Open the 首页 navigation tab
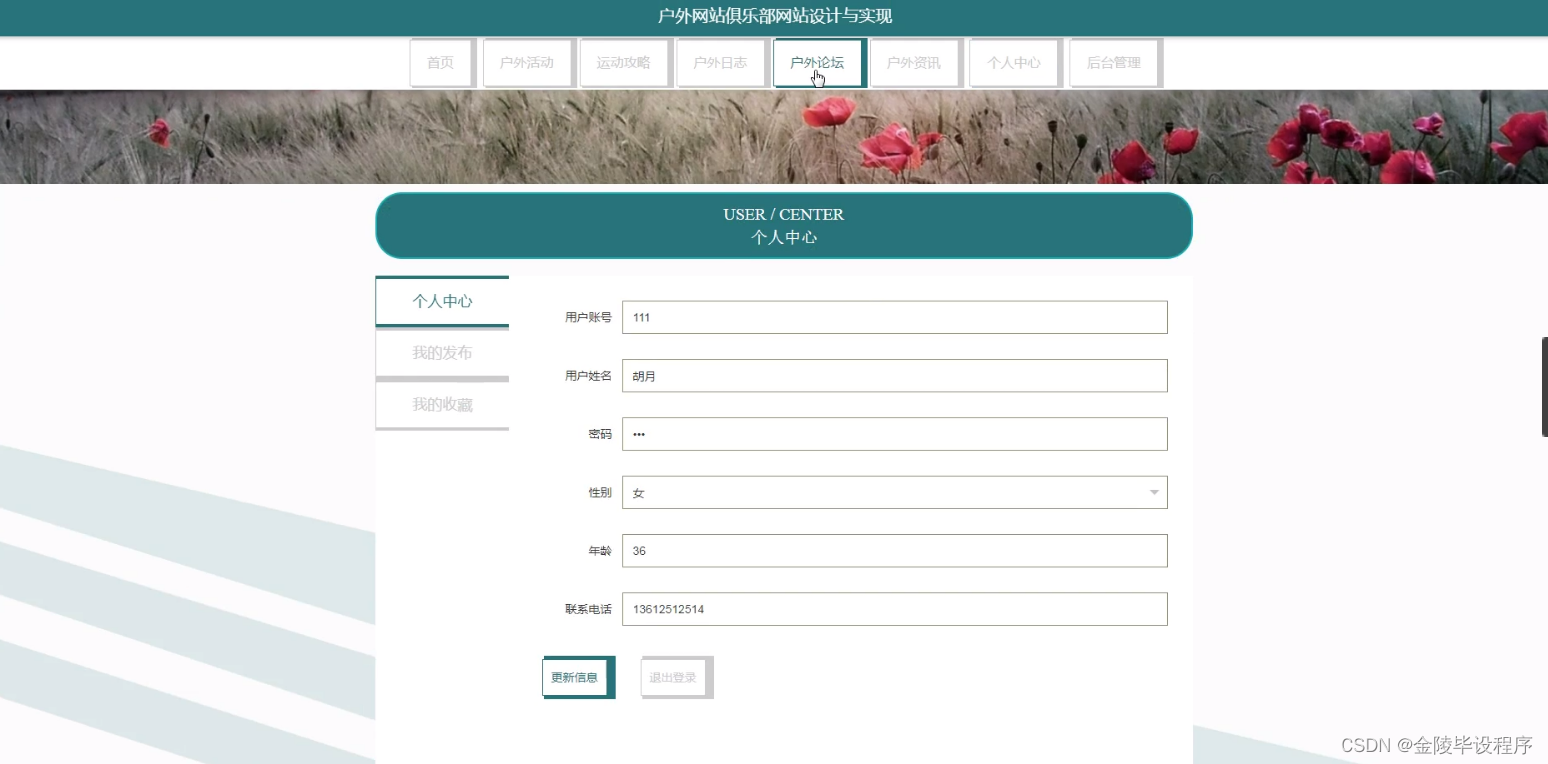1548x764 pixels. (440, 62)
